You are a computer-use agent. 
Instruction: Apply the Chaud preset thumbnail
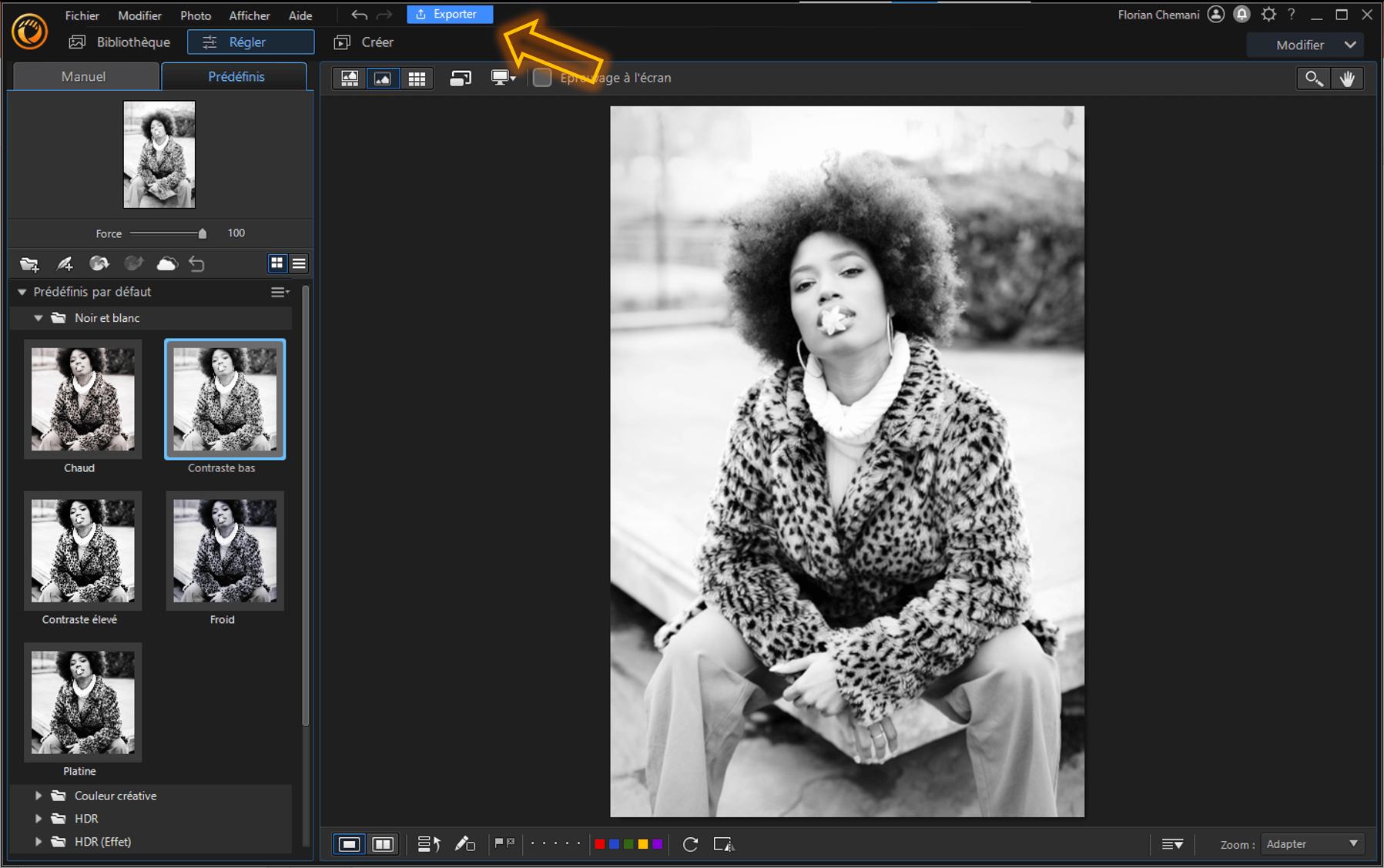[x=82, y=399]
